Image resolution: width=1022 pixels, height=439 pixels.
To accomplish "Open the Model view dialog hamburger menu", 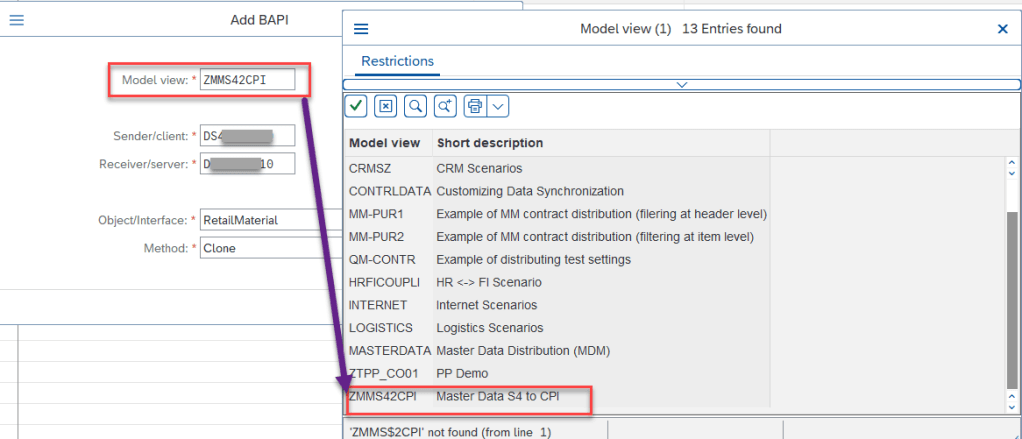I will coord(361,29).
